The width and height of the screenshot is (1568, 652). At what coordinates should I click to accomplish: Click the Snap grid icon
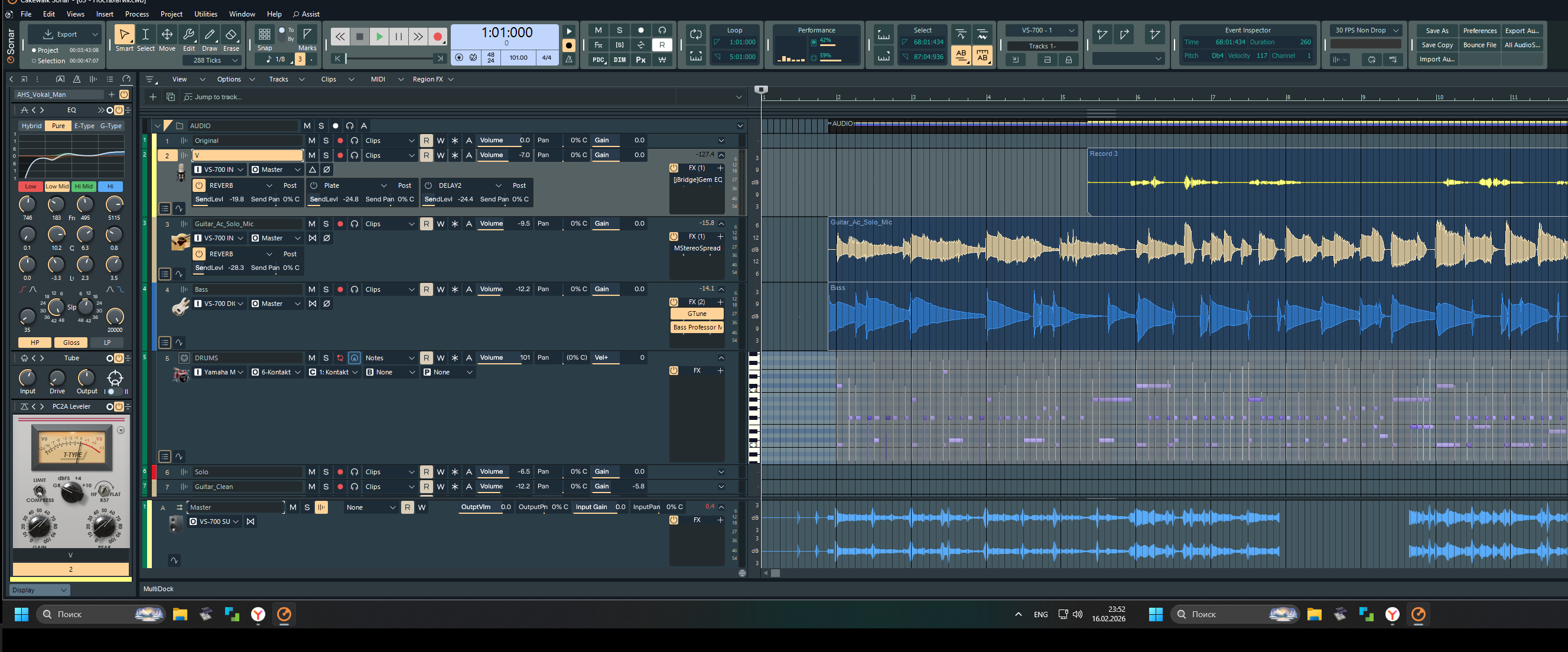(264, 35)
